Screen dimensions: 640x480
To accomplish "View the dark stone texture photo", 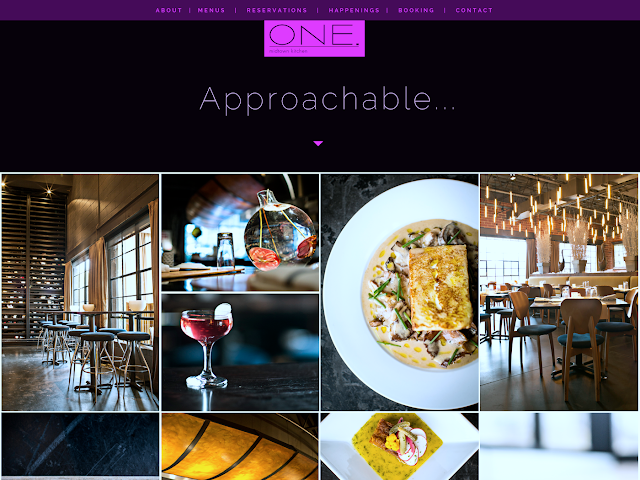I will pos(80,447).
